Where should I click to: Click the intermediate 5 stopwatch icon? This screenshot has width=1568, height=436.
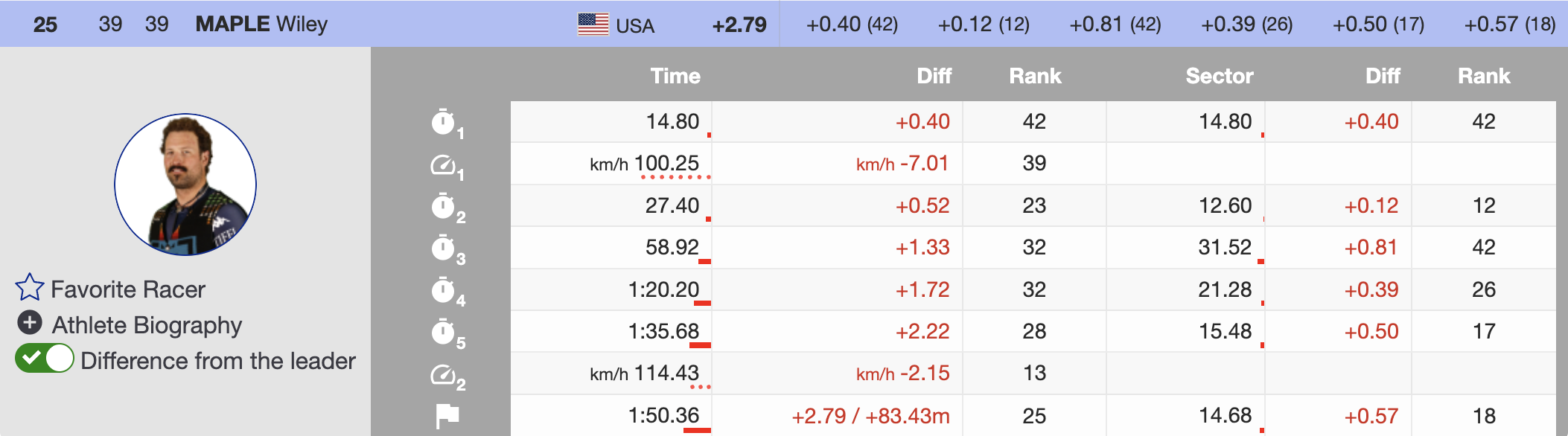tap(444, 332)
